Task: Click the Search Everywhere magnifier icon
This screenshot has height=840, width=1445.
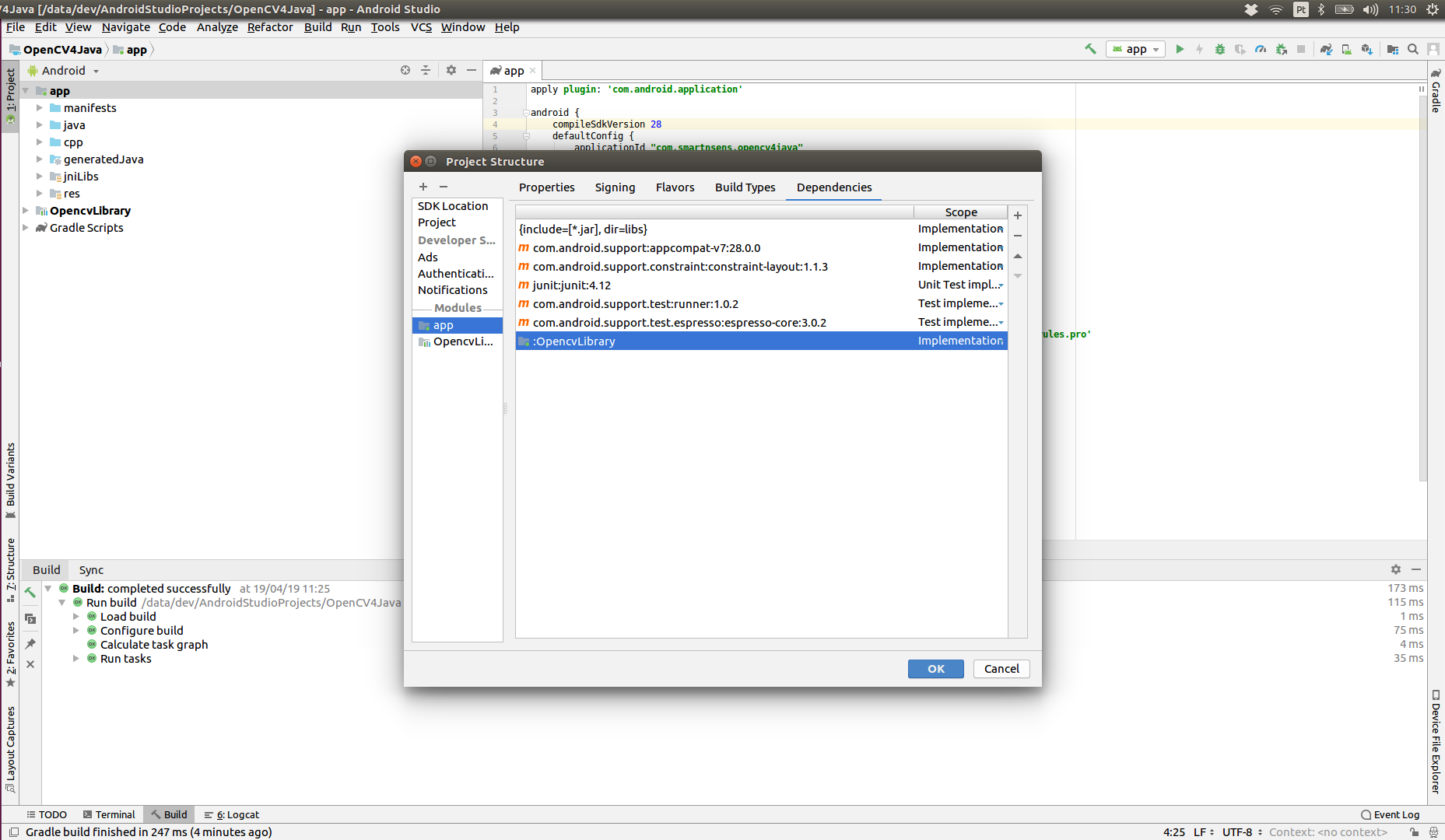Action: [1413, 49]
